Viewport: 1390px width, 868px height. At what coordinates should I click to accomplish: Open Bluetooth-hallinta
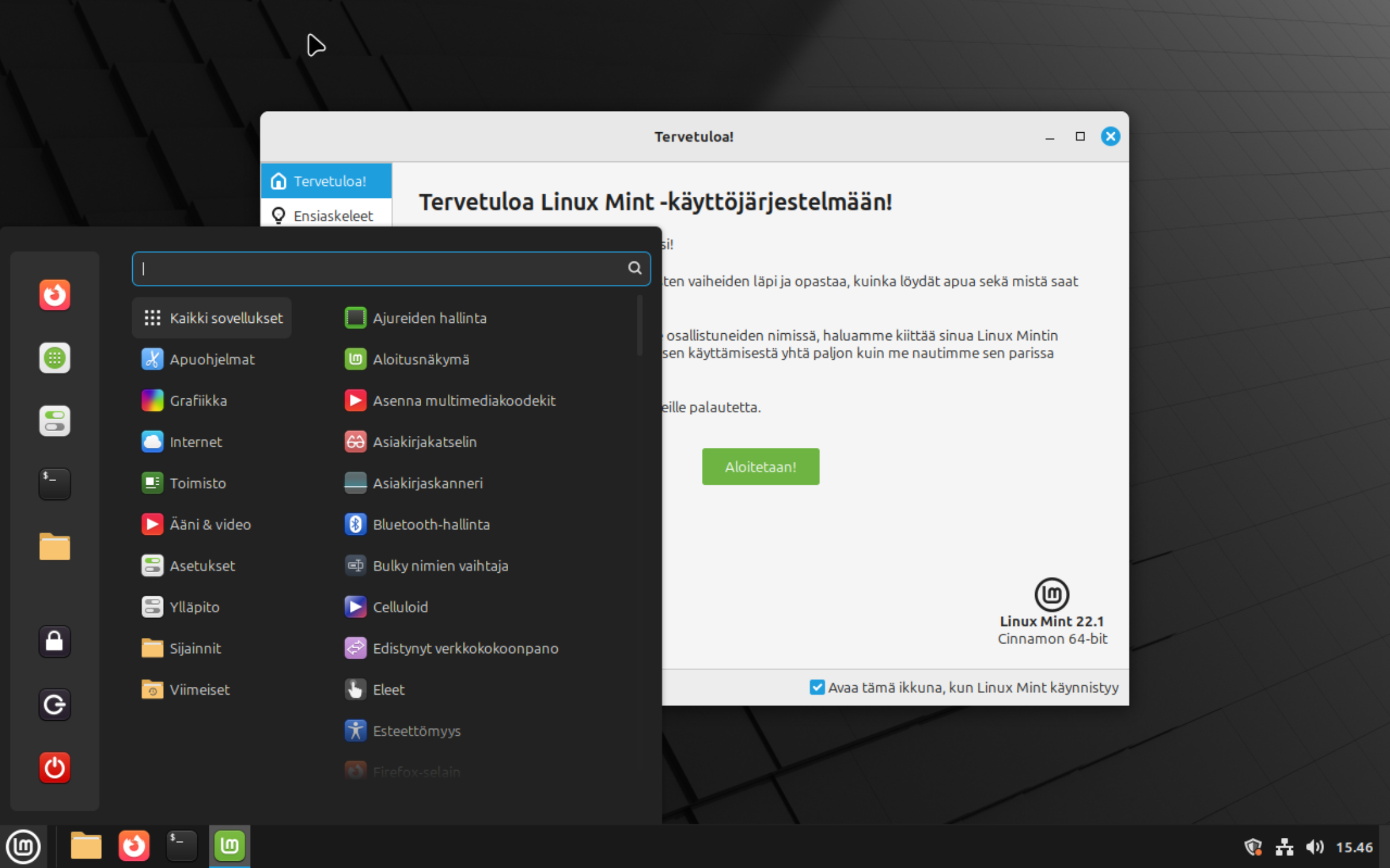(486, 525)
